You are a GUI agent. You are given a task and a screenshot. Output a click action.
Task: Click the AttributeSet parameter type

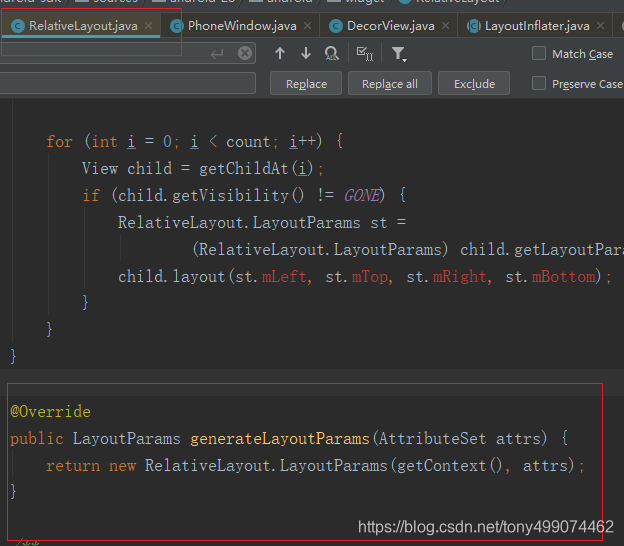tap(432, 439)
